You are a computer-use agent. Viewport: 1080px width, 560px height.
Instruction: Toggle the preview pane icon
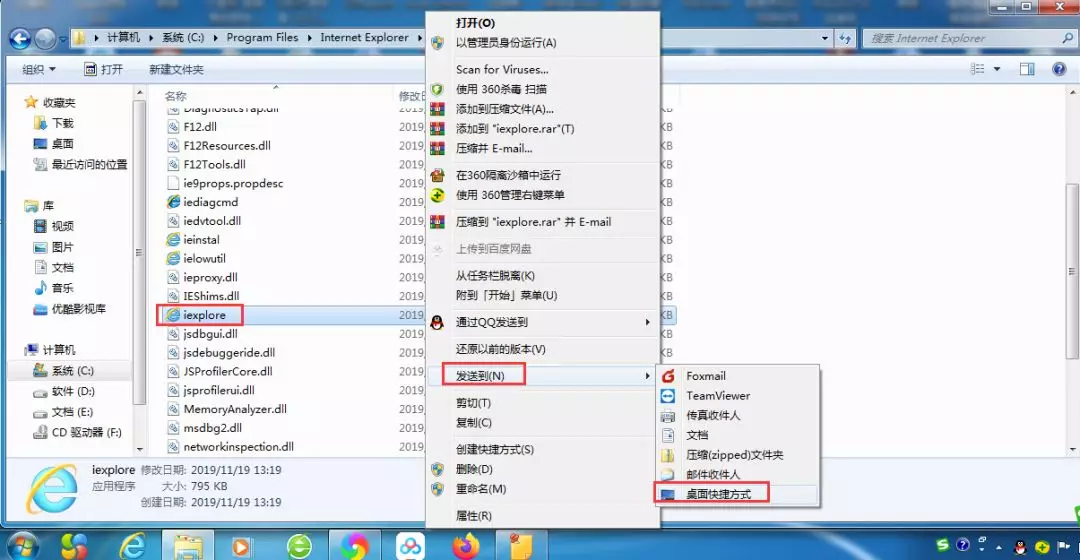pos(1027,69)
